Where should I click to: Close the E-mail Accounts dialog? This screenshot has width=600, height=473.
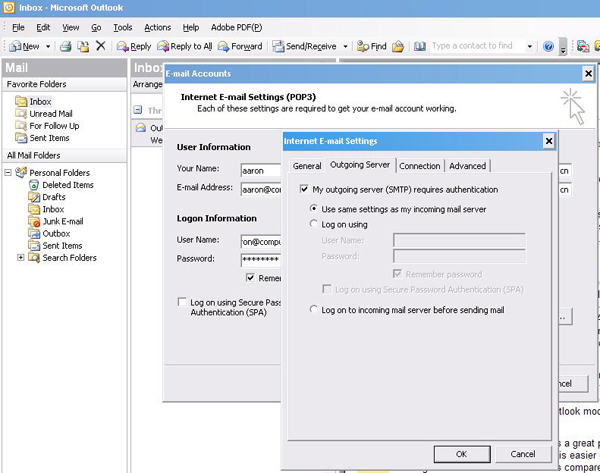pyautogui.click(x=589, y=73)
